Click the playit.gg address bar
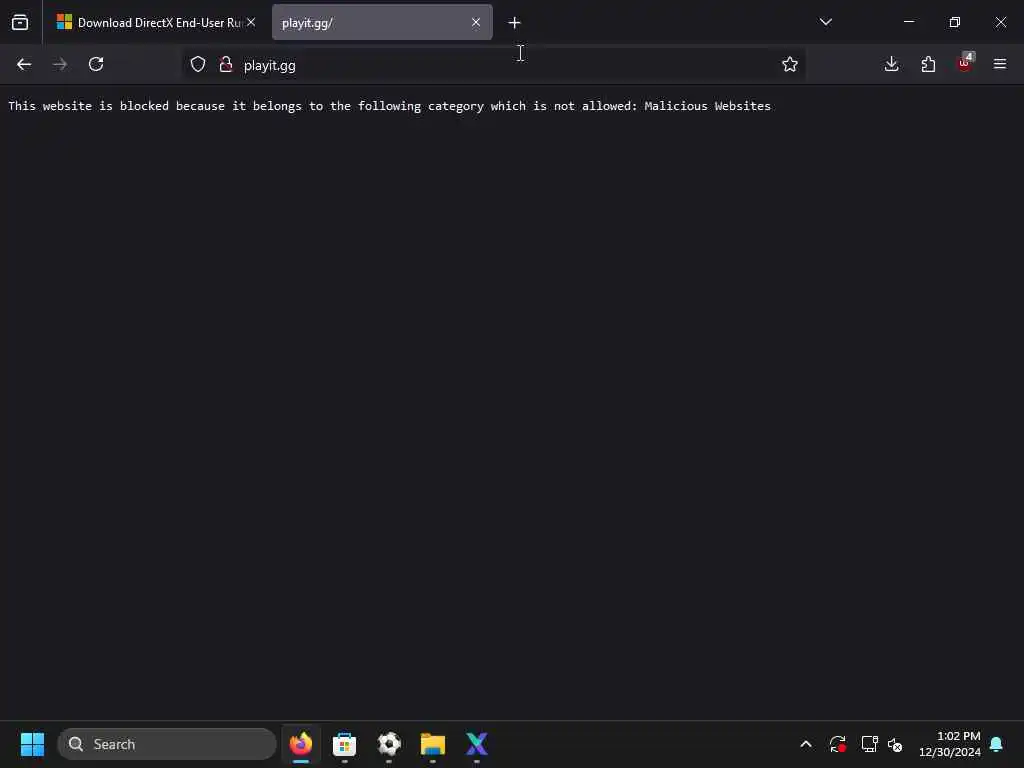 [494, 65]
